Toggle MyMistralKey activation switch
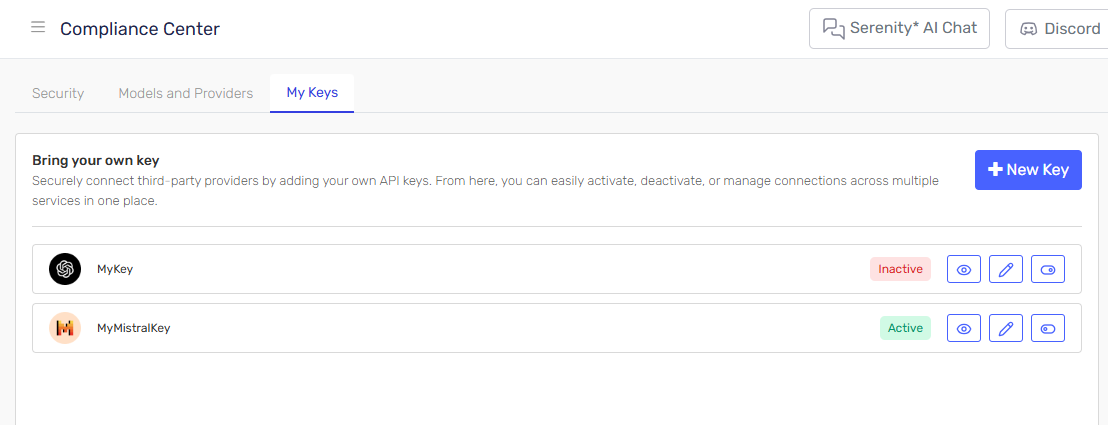The image size is (1108, 425). coord(1048,328)
